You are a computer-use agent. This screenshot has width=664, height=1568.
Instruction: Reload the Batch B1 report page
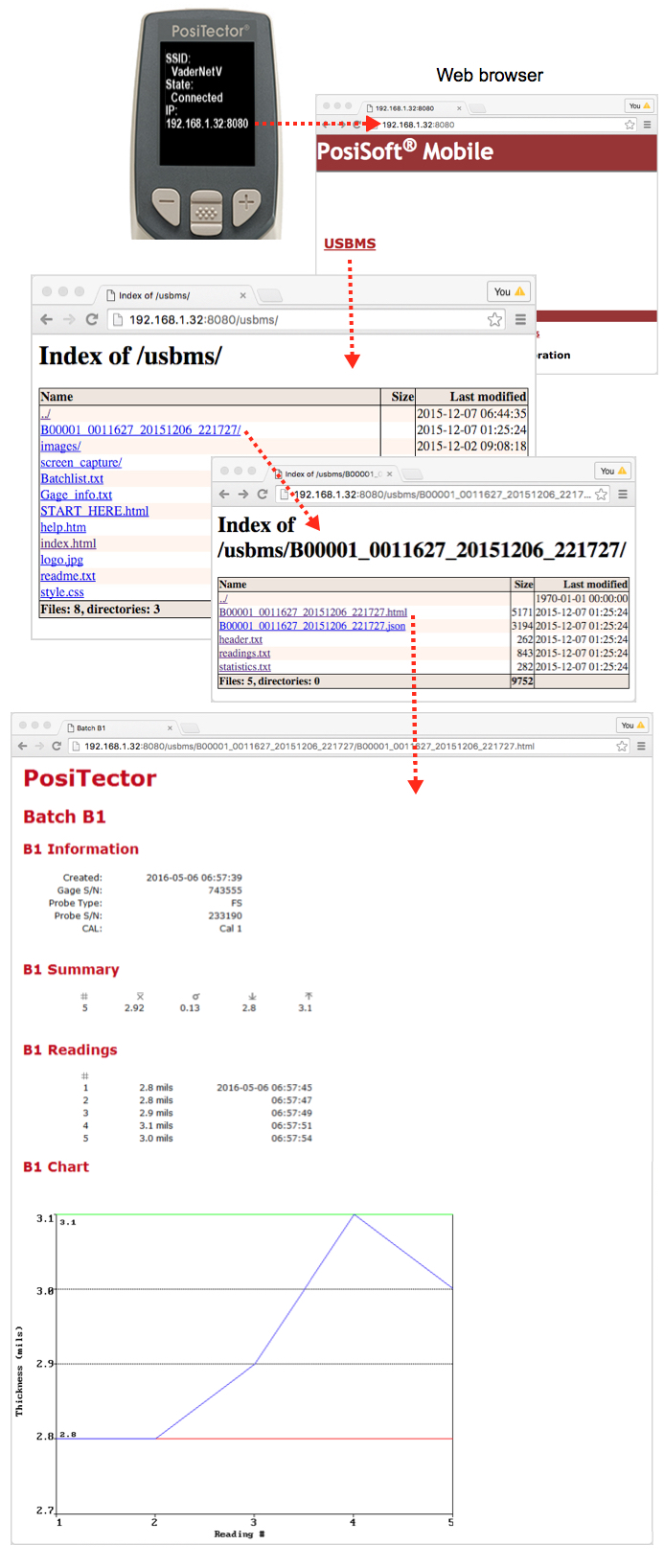(57, 746)
